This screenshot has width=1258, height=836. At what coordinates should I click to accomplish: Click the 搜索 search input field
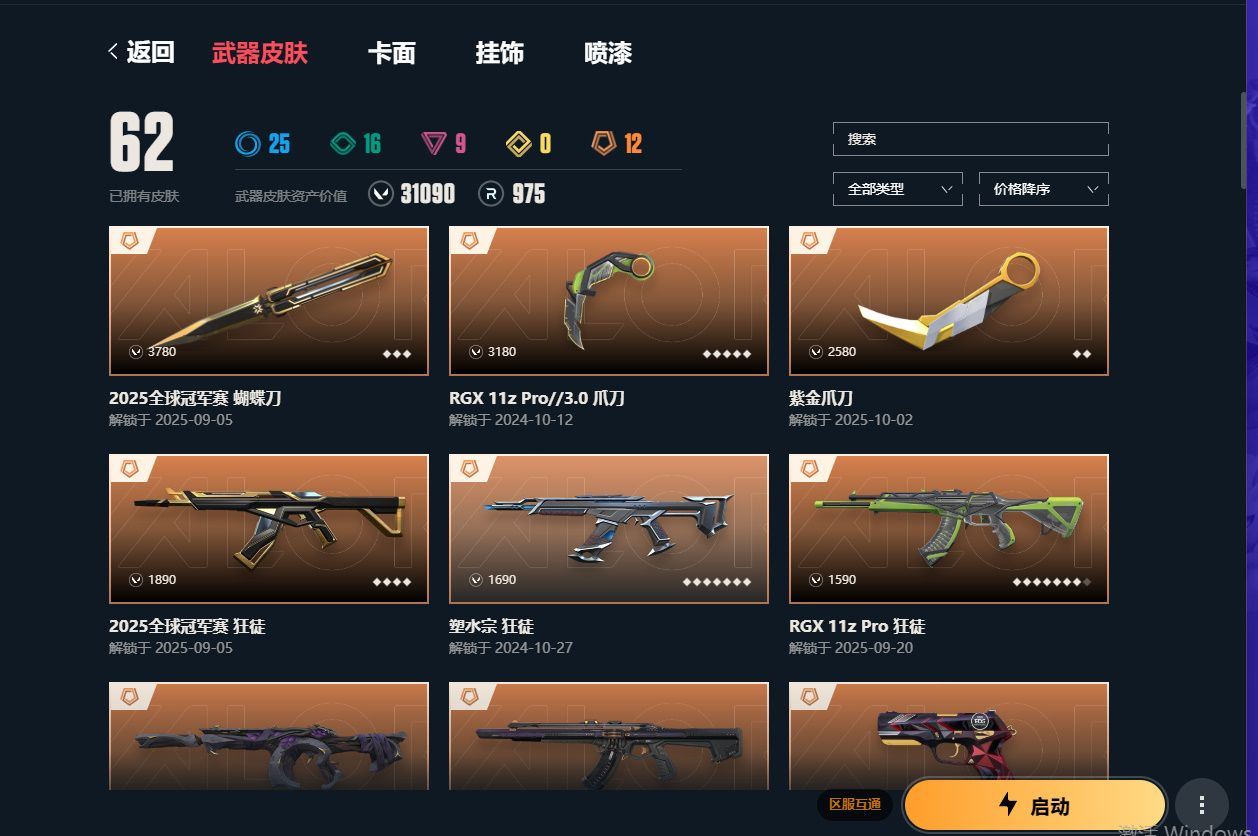[971, 139]
